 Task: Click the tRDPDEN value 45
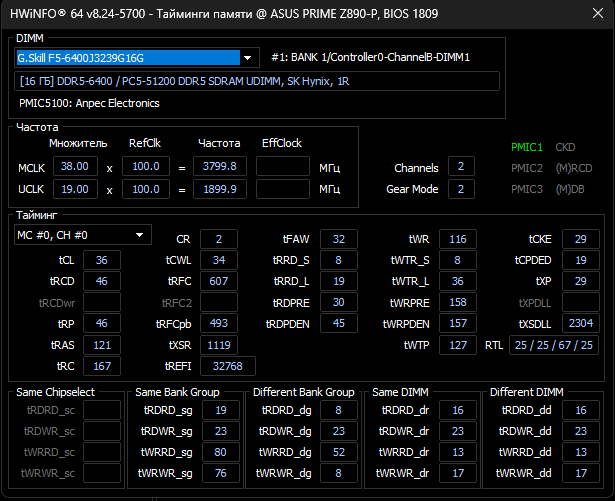[x=339, y=323]
